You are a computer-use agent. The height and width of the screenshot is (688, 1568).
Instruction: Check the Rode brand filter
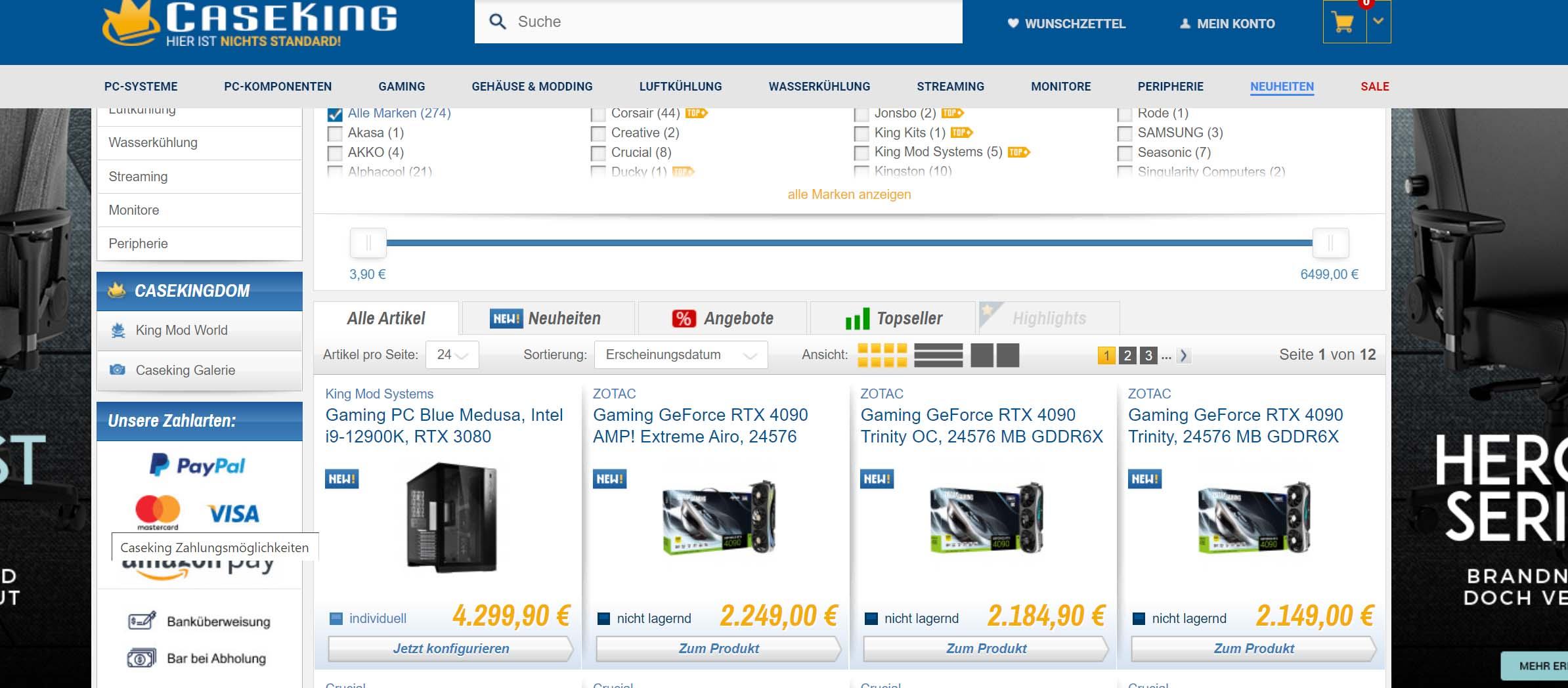[x=1125, y=114]
